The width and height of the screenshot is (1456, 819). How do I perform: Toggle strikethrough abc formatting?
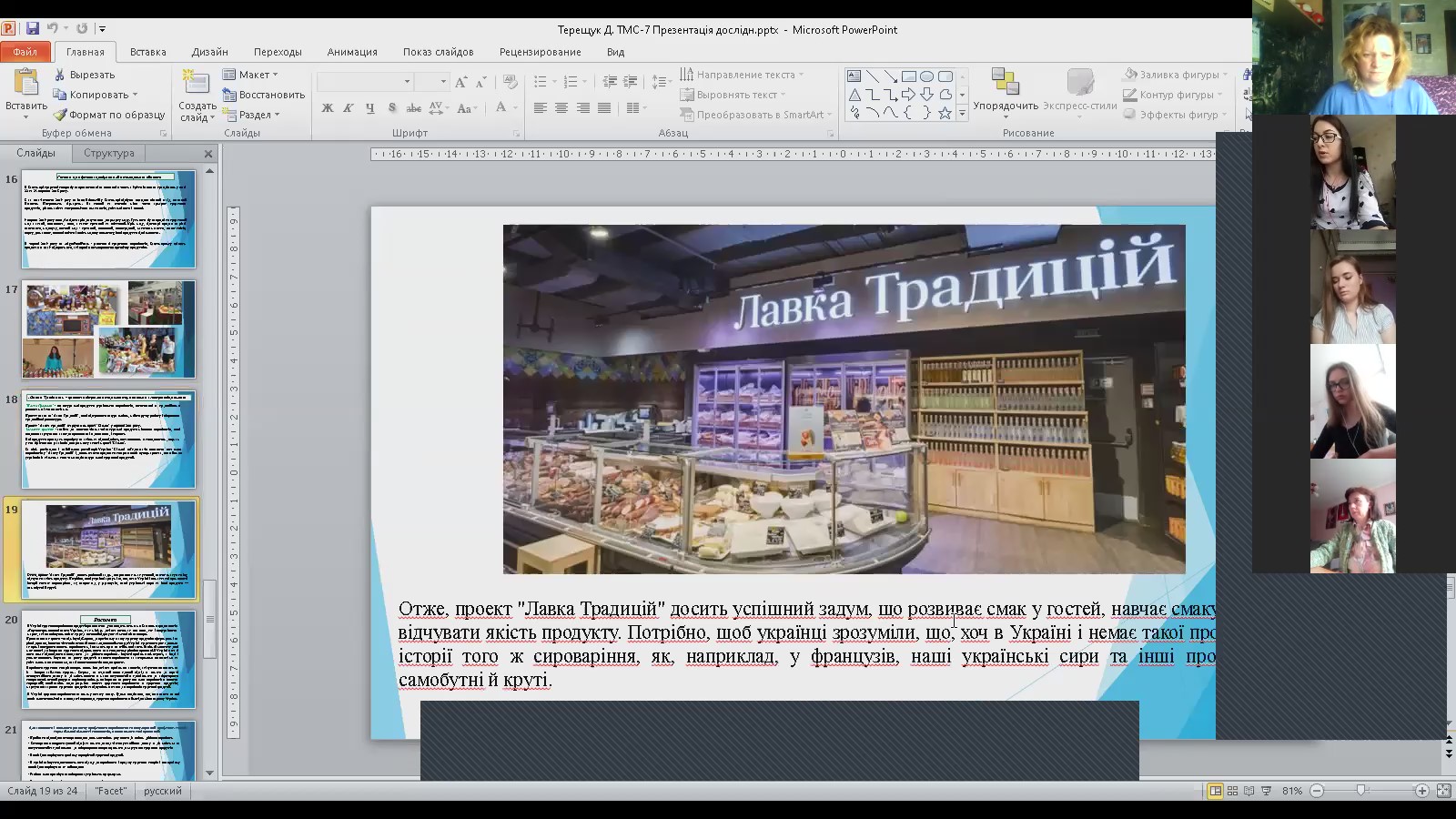pos(413,107)
